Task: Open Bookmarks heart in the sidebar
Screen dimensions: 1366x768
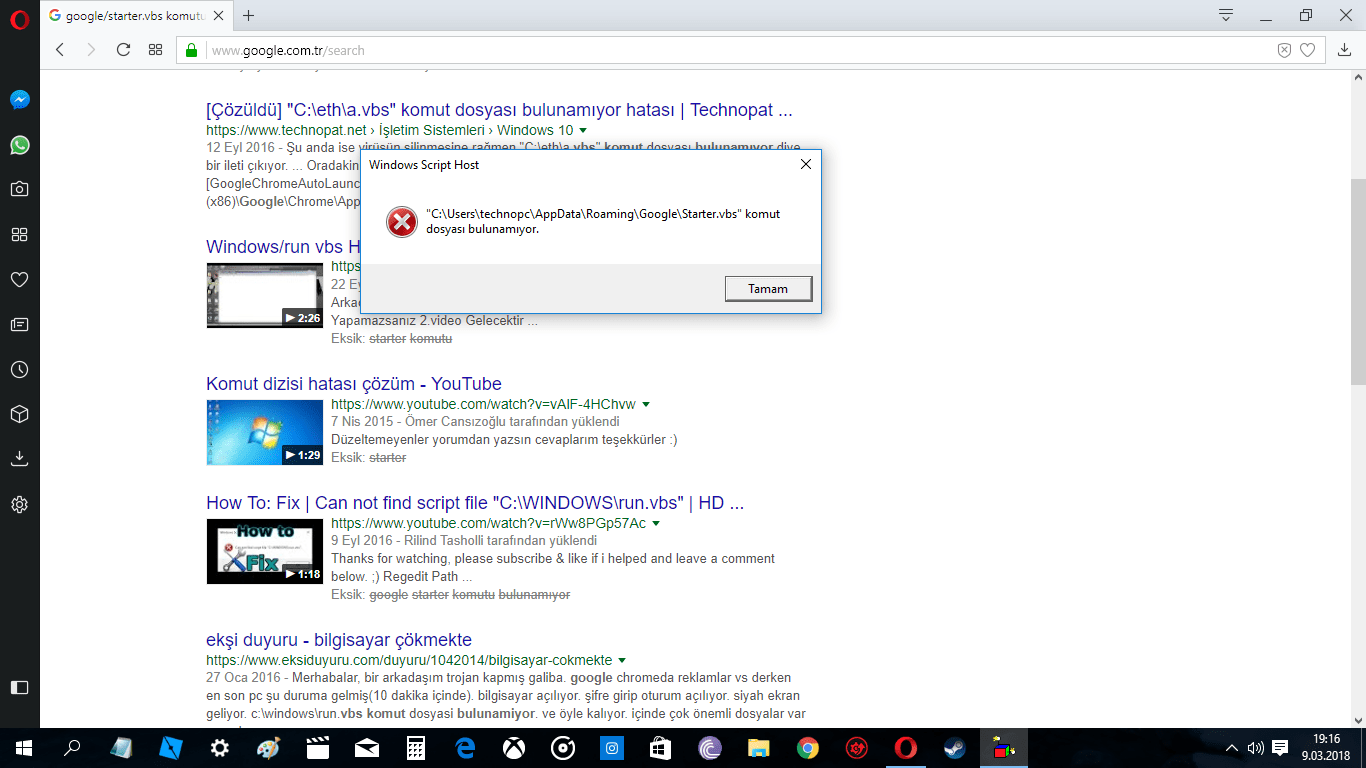Action: [19, 280]
